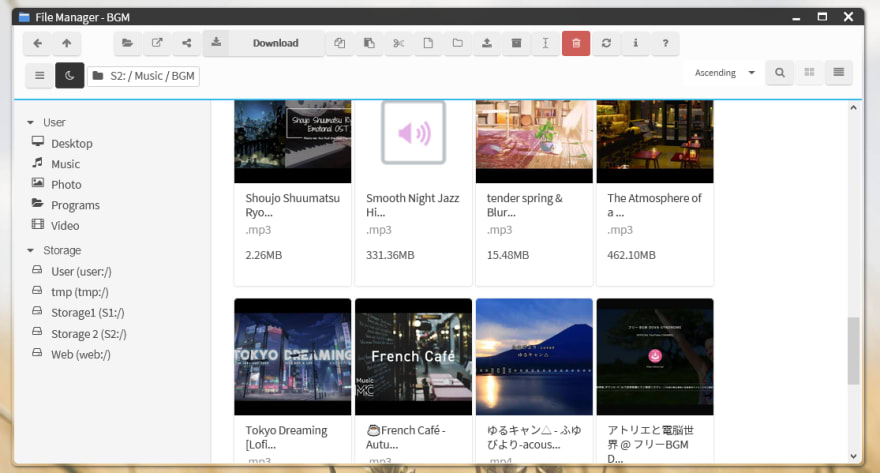Click the paste clipboard icon

coord(369,43)
